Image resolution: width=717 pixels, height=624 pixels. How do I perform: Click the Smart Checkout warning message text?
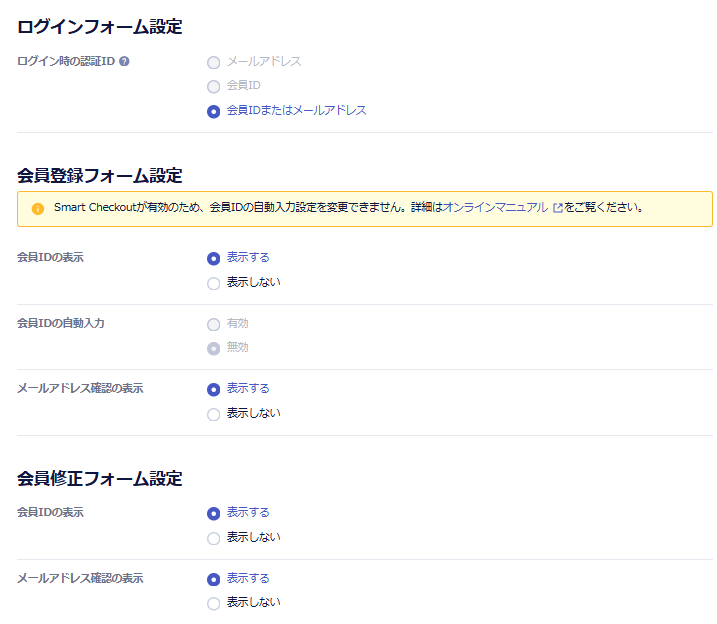tap(348, 208)
